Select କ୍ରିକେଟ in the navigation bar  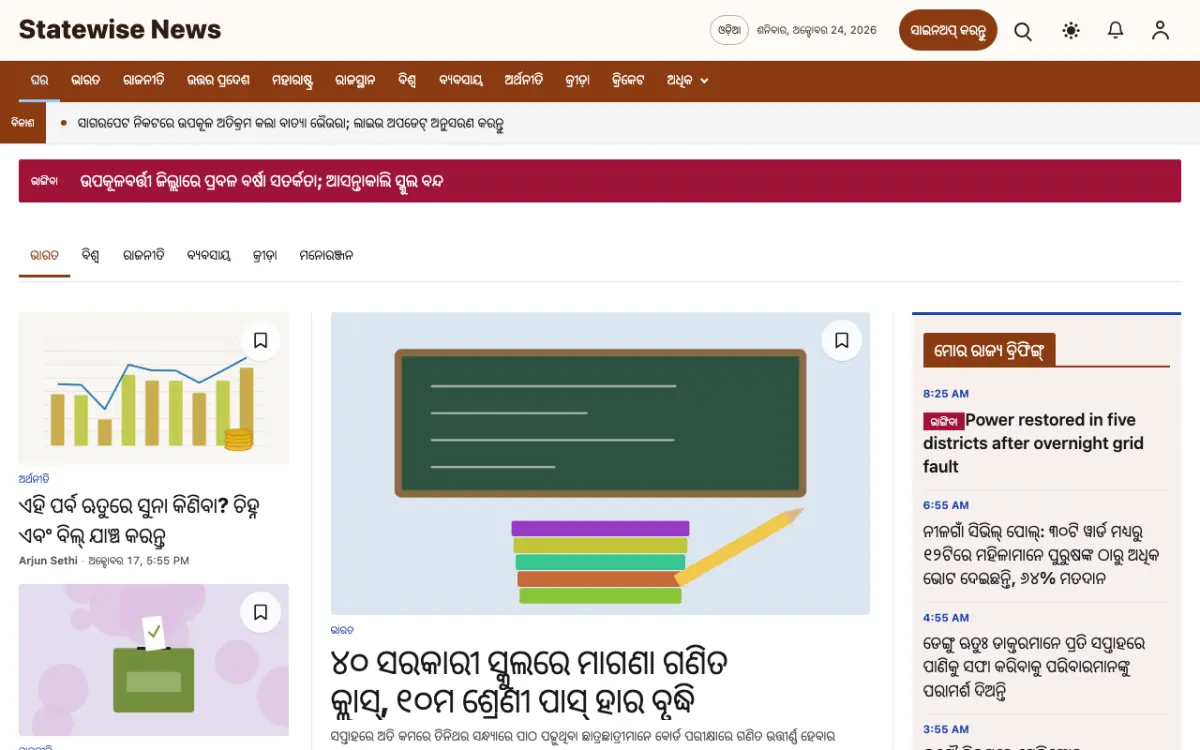click(x=628, y=80)
